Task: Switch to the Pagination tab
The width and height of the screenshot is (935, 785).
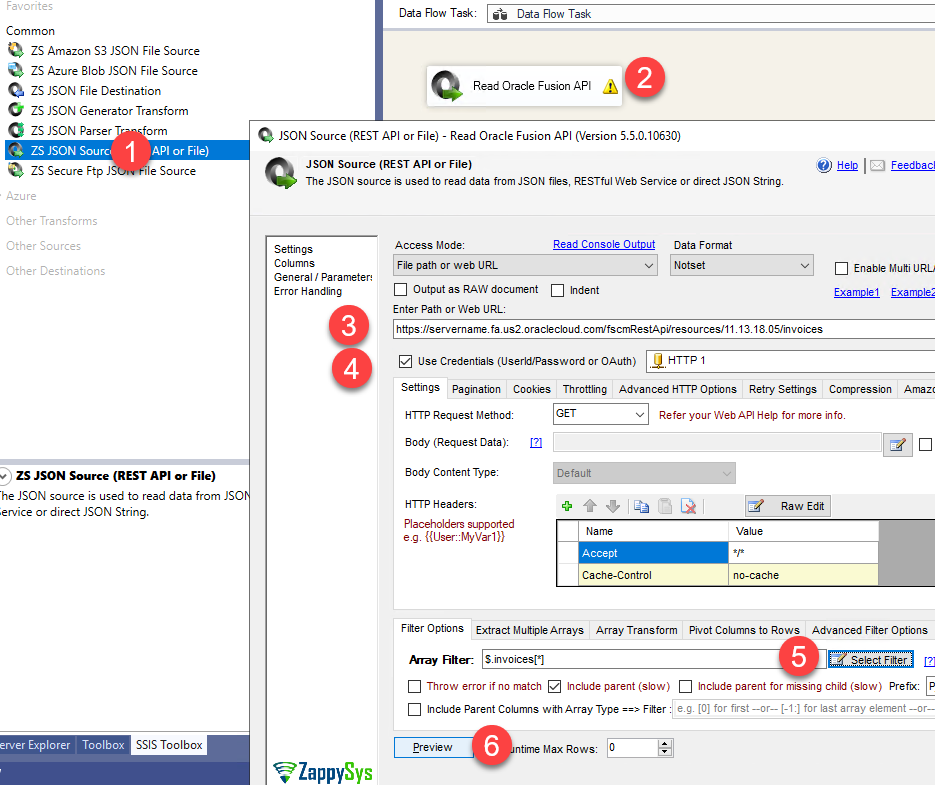Action: coord(476,389)
